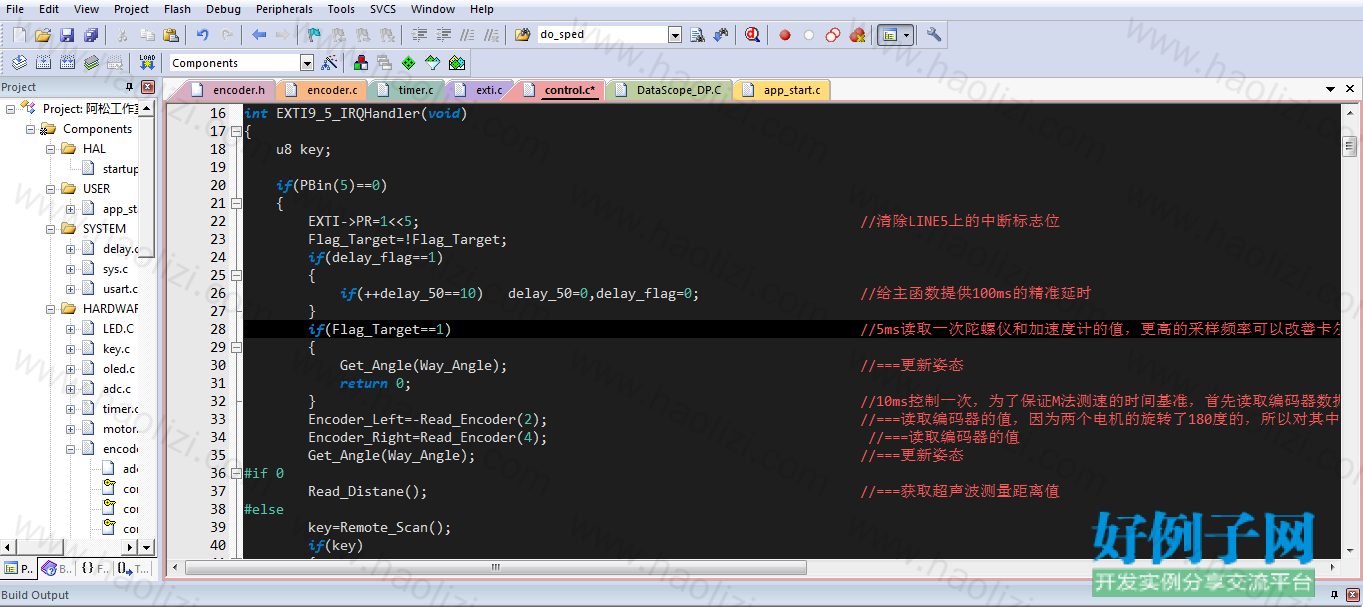Collapse the #if block at line 36

point(236,473)
